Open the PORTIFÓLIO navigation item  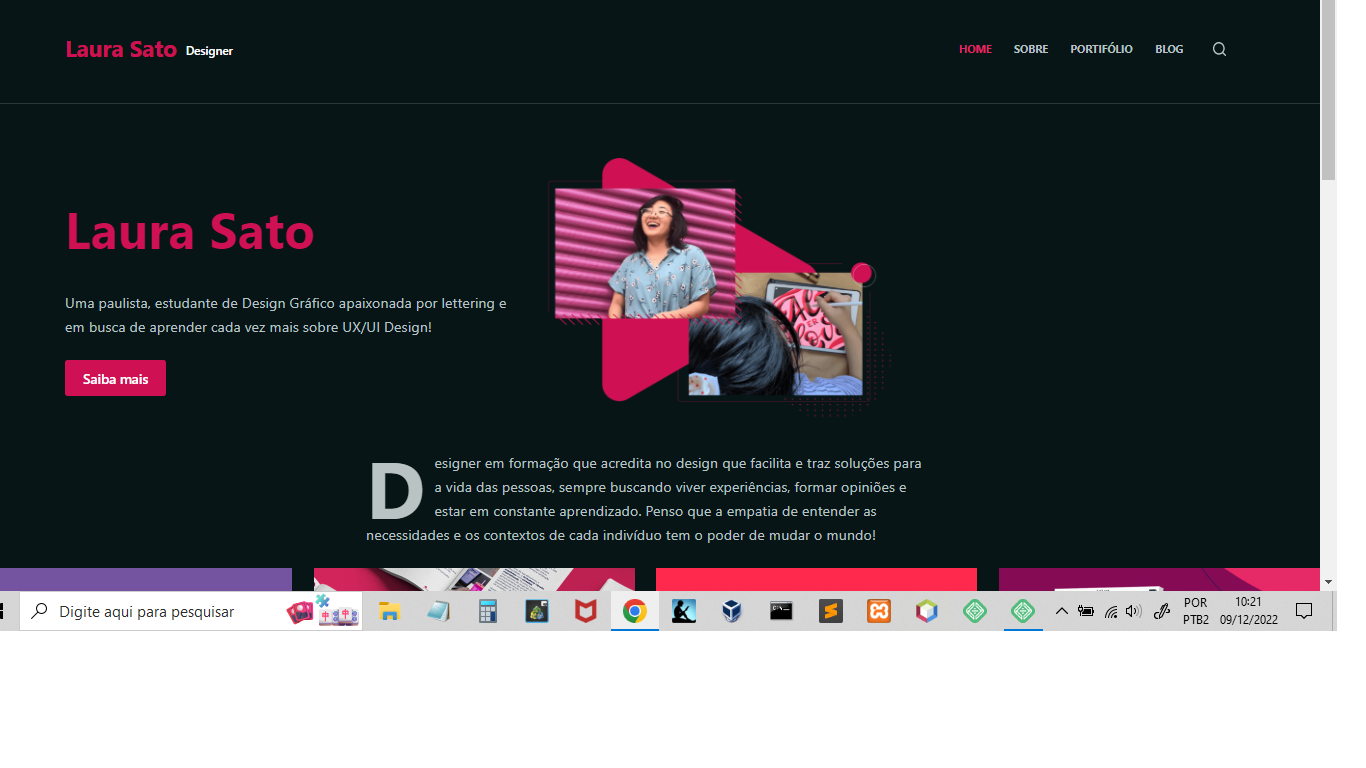click(x=1101, y=49)
